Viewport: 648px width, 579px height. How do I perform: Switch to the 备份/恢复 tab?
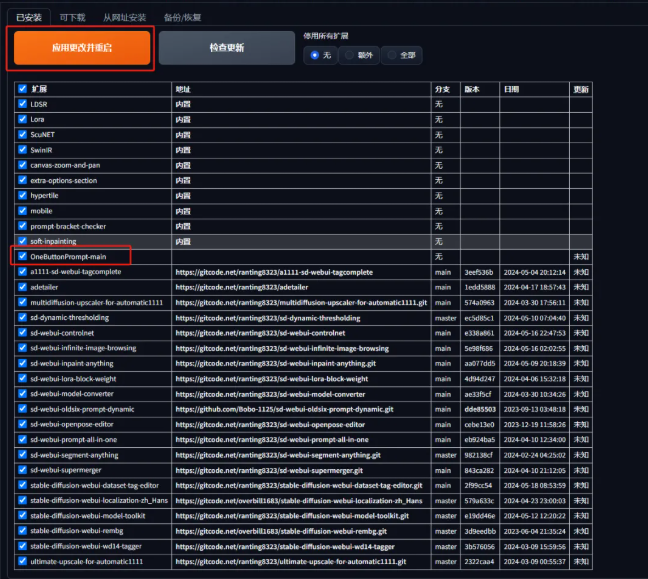click(x=182, y=17)
